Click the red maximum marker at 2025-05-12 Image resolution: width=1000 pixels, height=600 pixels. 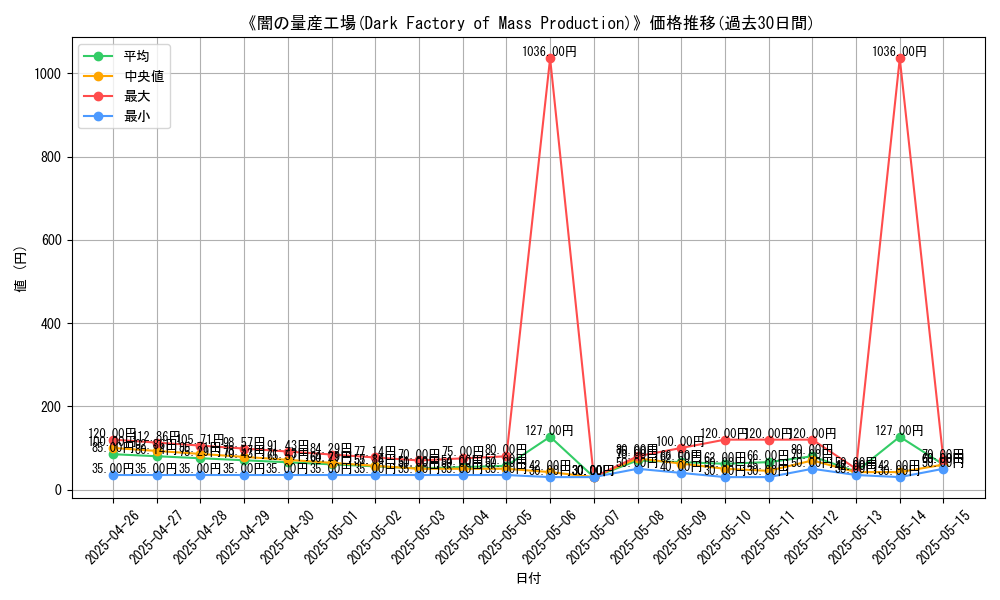click(812, 440)
